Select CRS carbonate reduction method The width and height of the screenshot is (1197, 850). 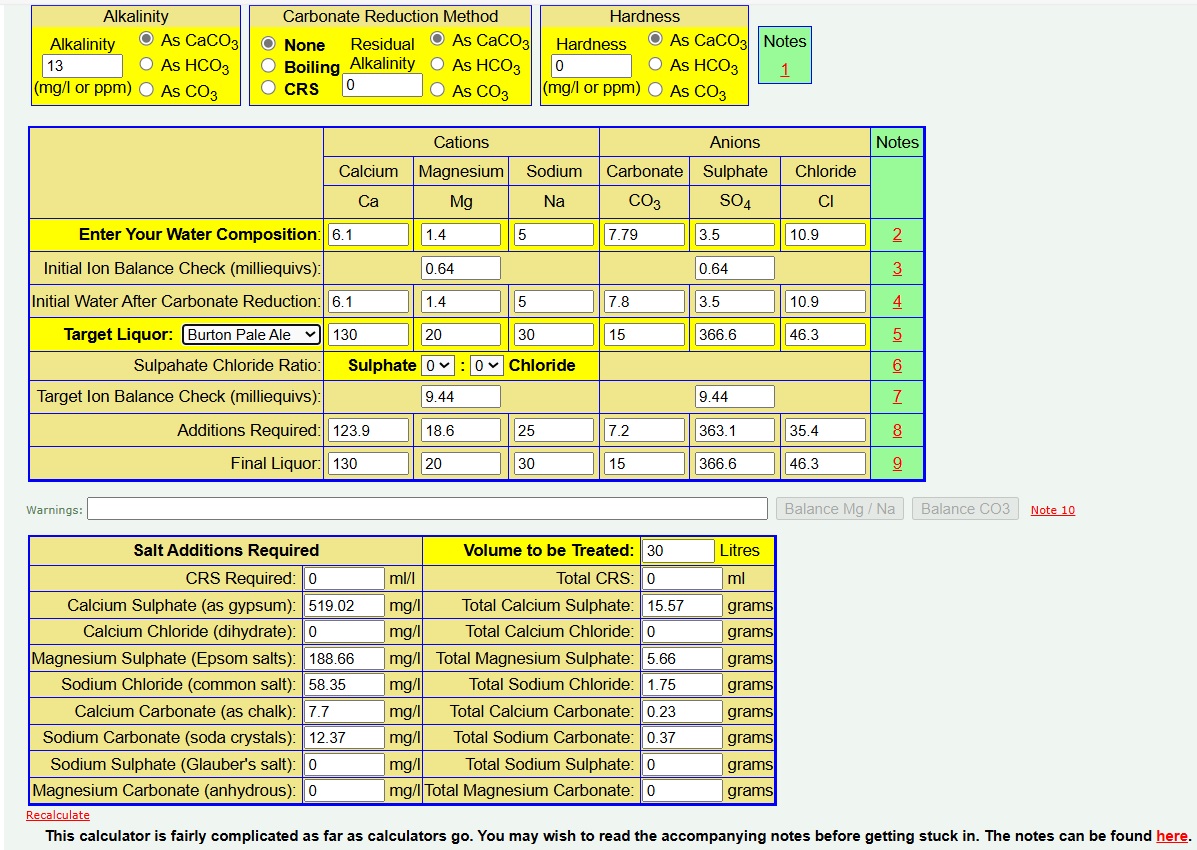pos(268,87)
